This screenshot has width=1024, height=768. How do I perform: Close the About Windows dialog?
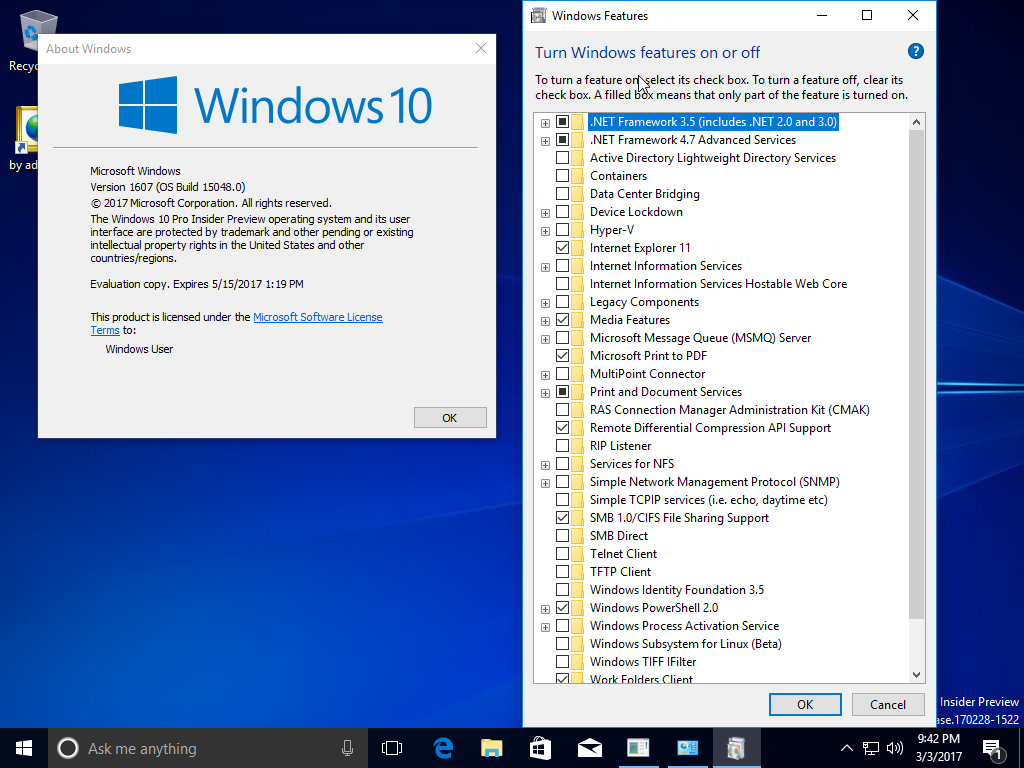click(x=481, y=48)
